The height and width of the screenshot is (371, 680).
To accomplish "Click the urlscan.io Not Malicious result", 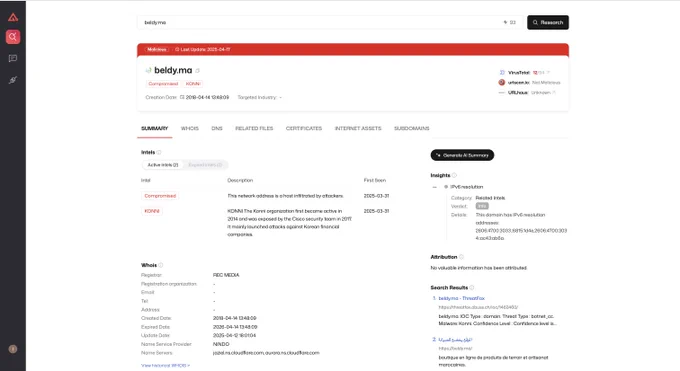I will click(x=546, y=82).
